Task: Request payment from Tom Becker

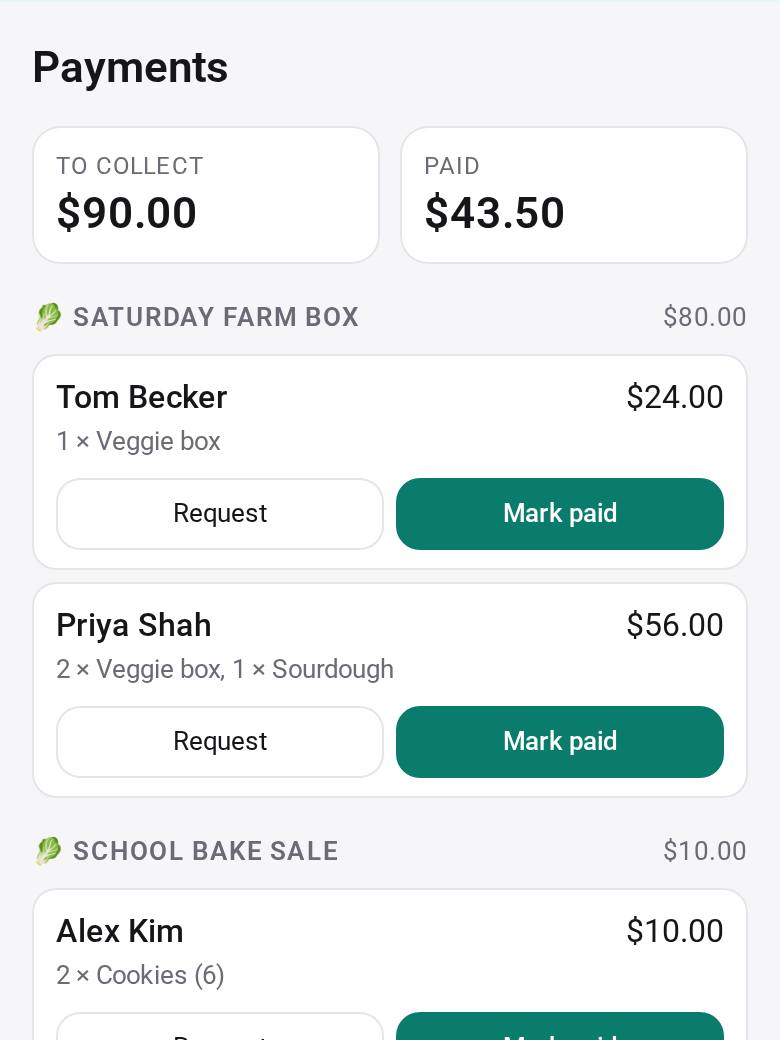Action: 220,513
